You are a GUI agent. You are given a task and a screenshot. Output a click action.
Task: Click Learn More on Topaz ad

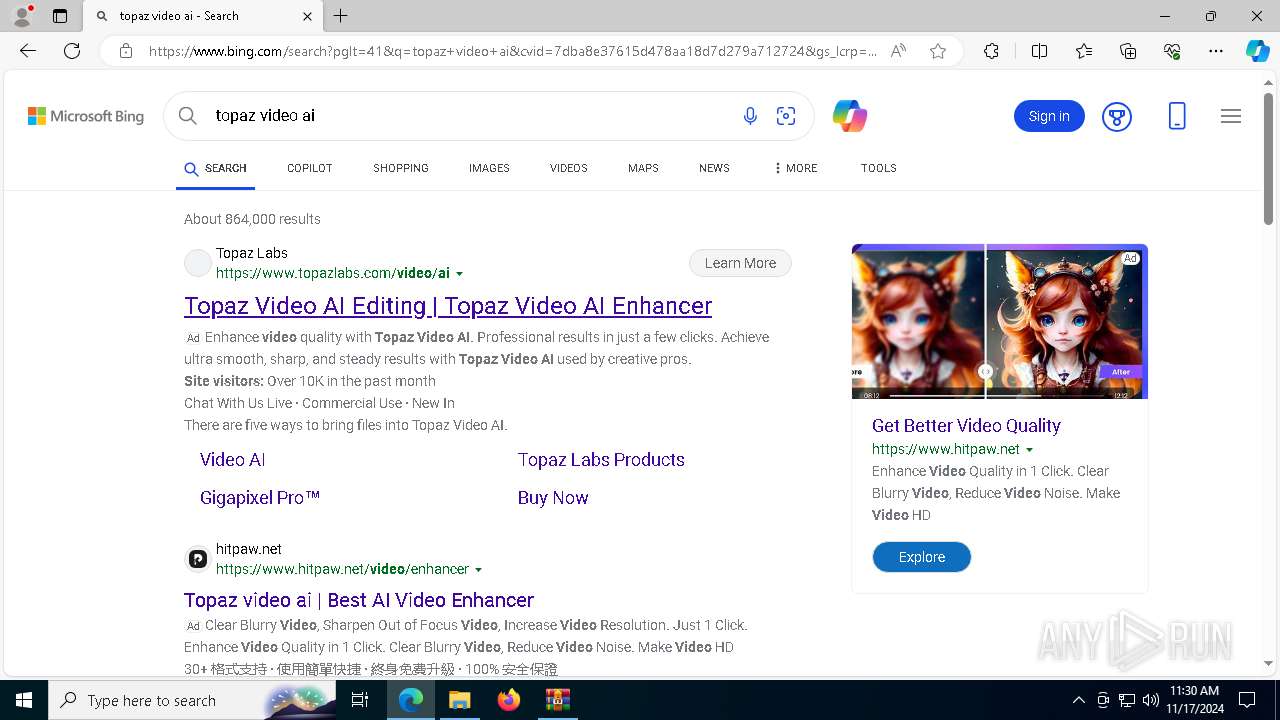click(x=740, y=263)
